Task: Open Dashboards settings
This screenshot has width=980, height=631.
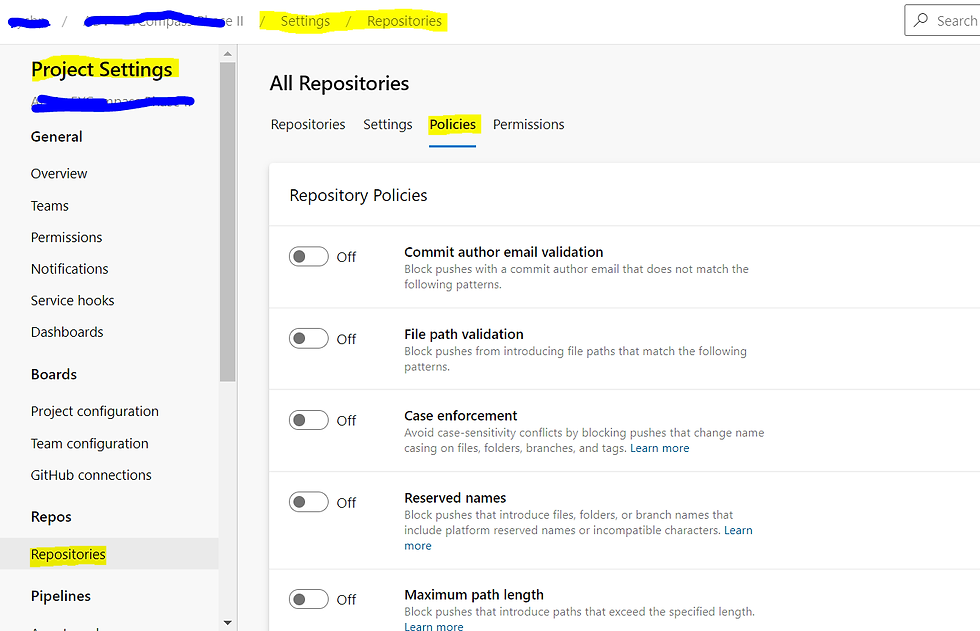Action: tap(67, 332)
